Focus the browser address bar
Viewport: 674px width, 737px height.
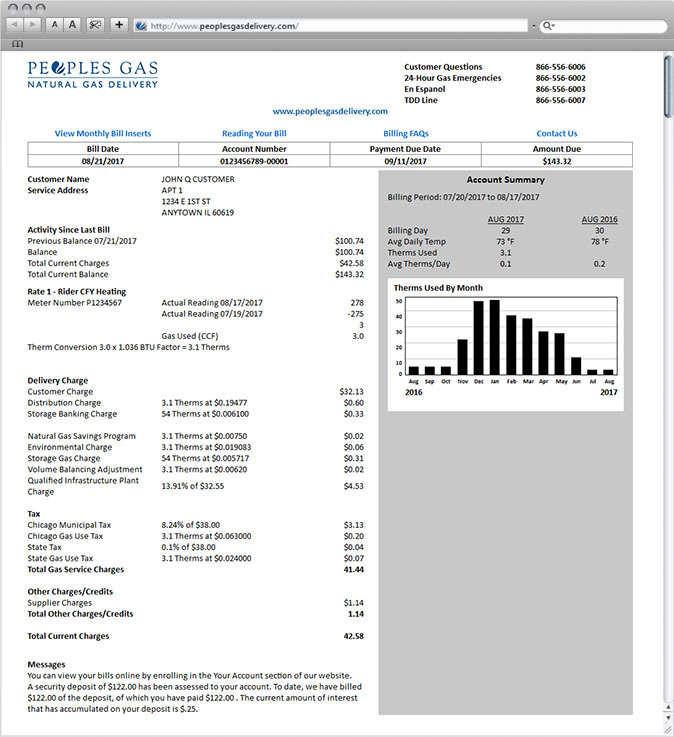tap(330, 26)
